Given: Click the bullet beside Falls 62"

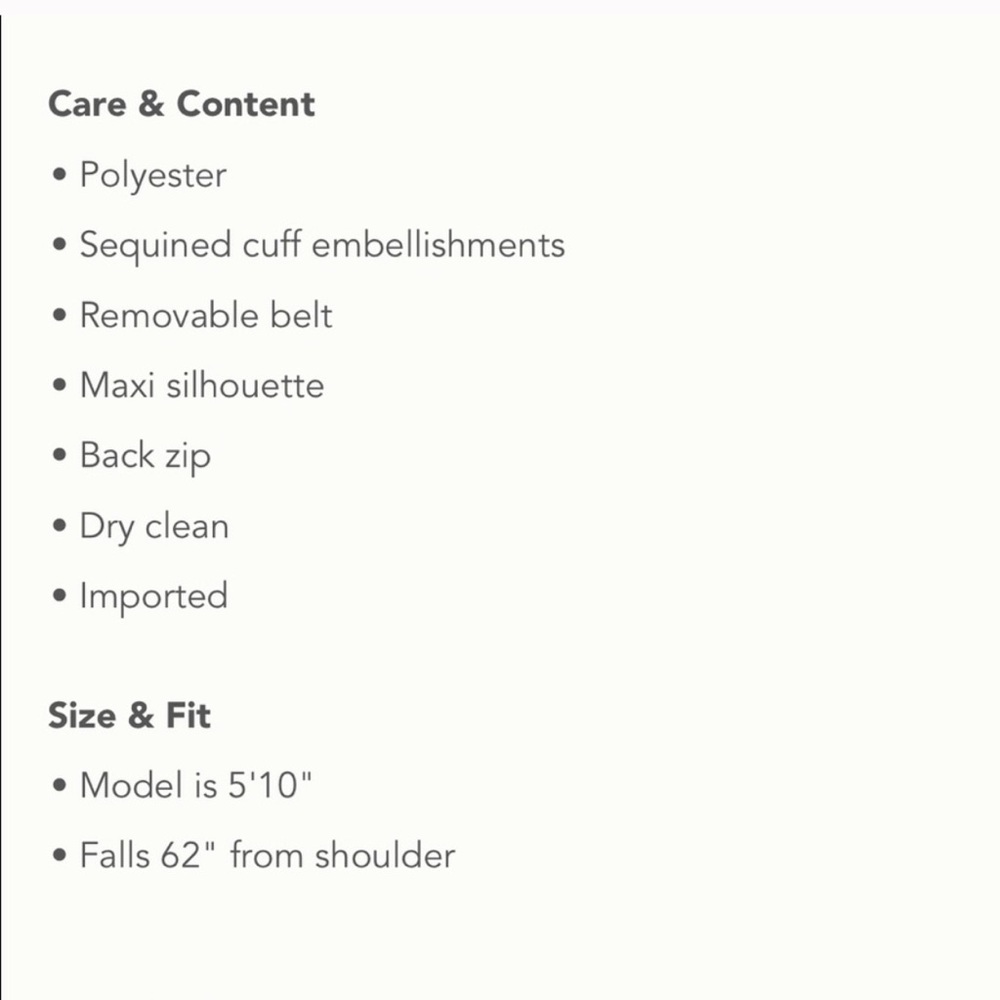Looking at the screenshot, I should coord(59,855).
